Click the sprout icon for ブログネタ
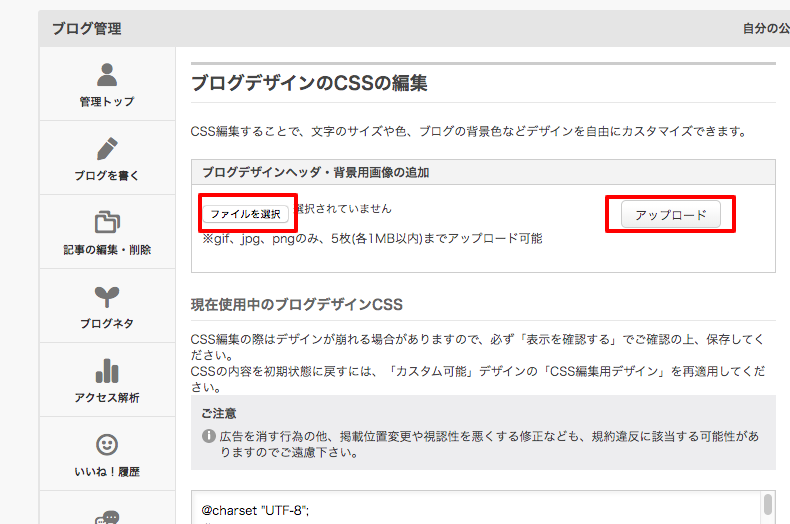 click(107, 296)
